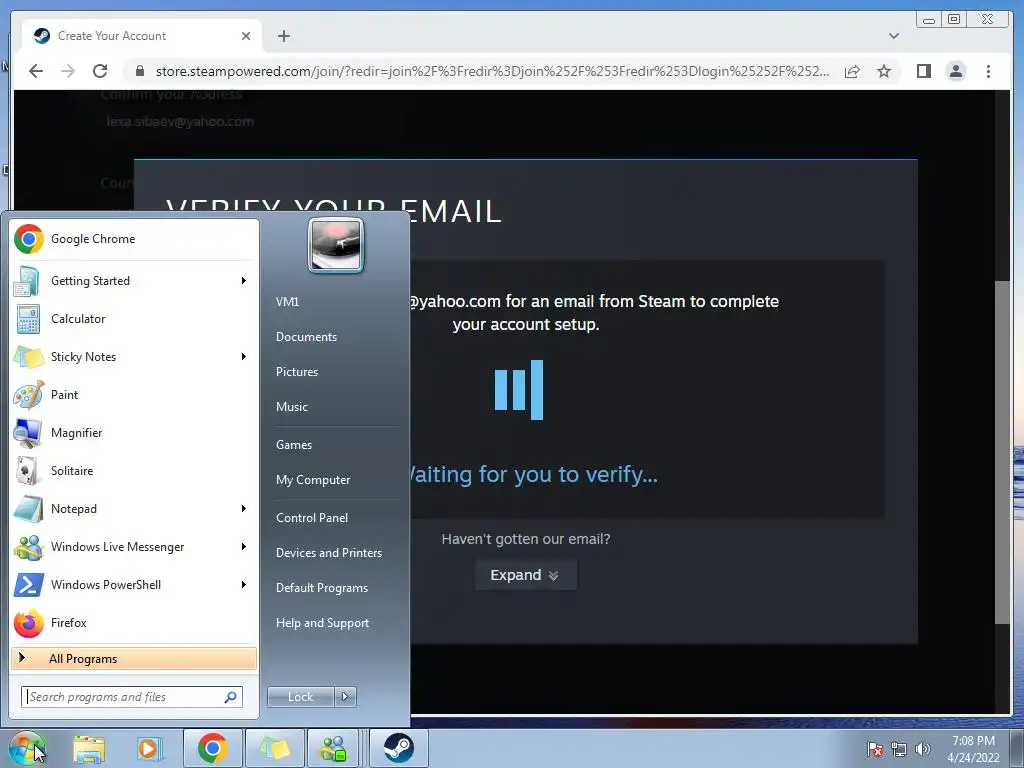Bookmark this tab with star icon

coord(884,71)
